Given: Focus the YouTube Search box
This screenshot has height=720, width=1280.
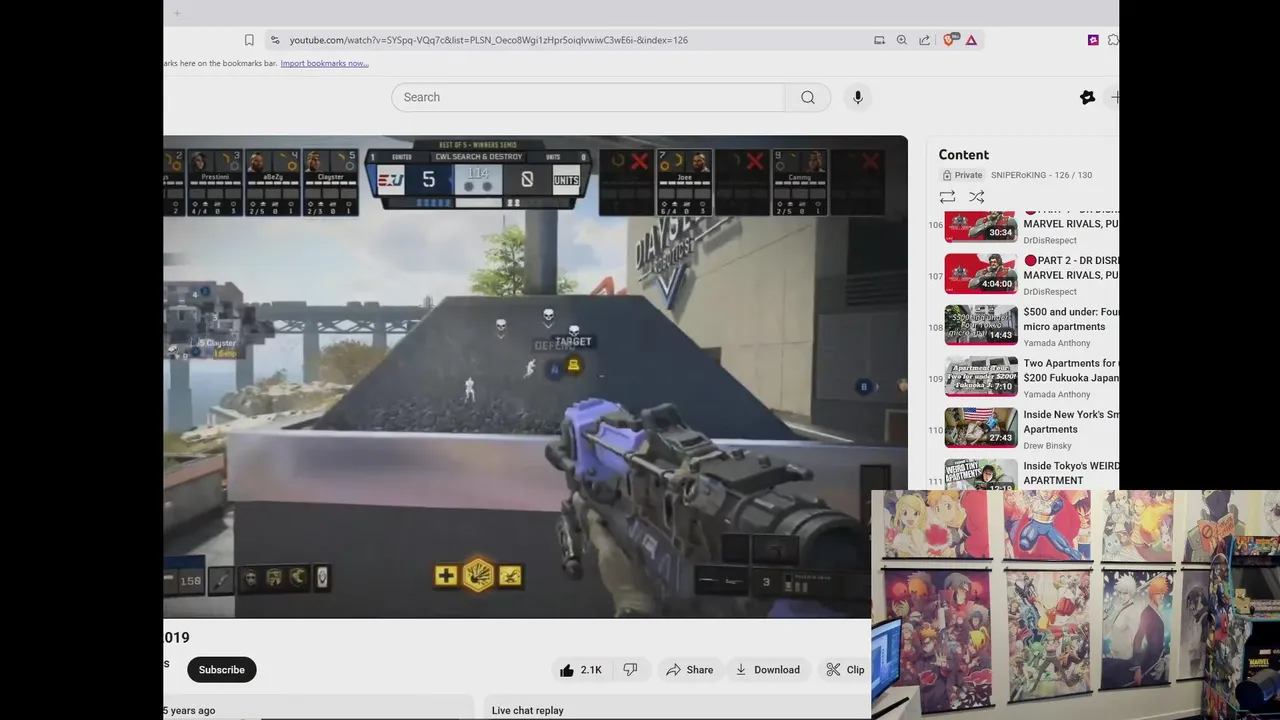Looking at the screenshot, I should point(588,97).
